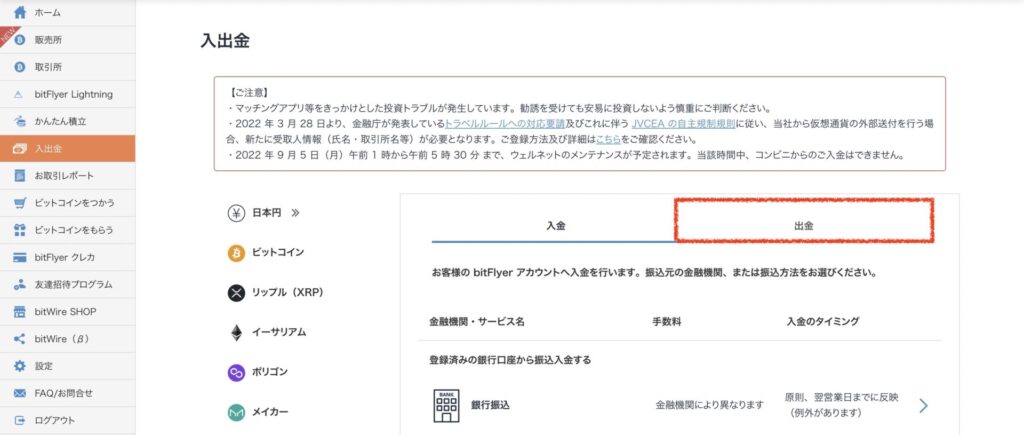Select ポリゴン currency label
Viewport: 1024px width, 435px height.
pos(270,372)
